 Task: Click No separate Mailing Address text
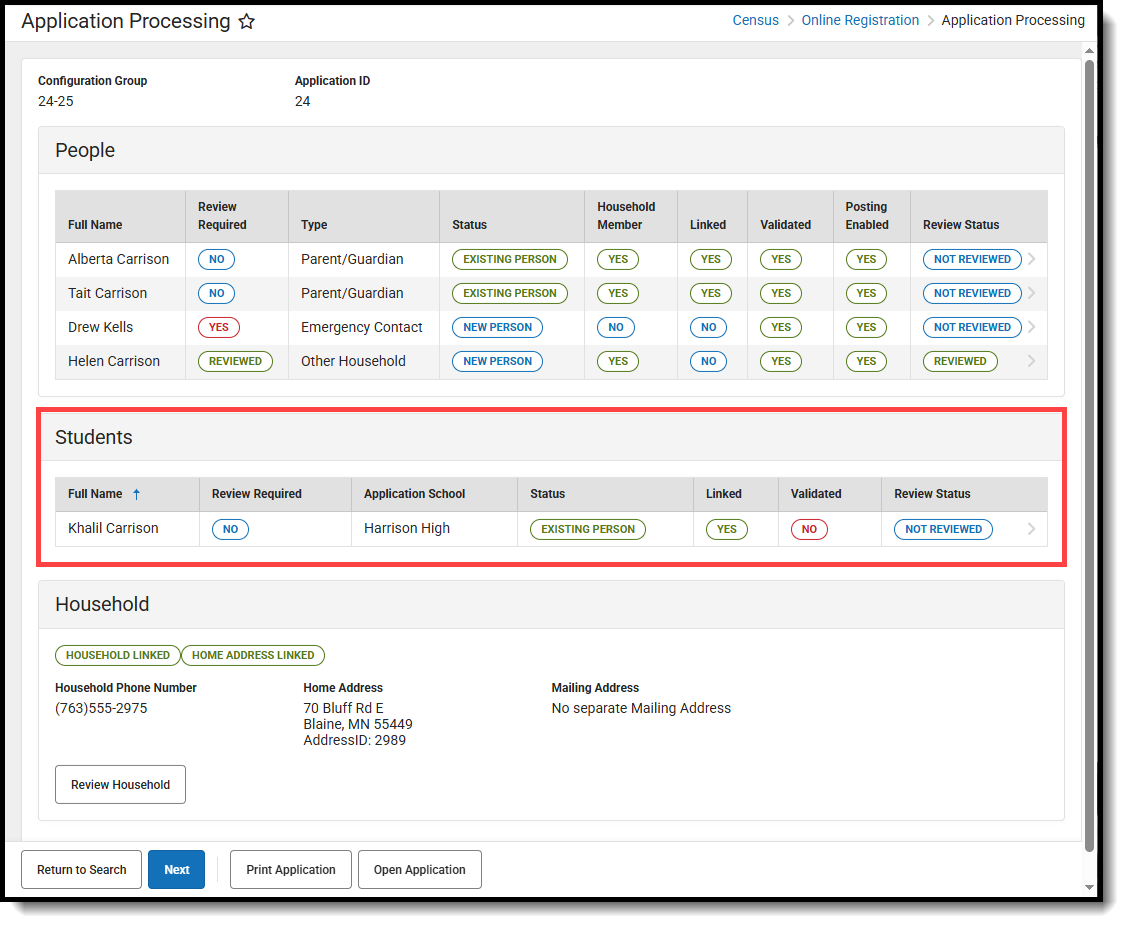[641, 708]
